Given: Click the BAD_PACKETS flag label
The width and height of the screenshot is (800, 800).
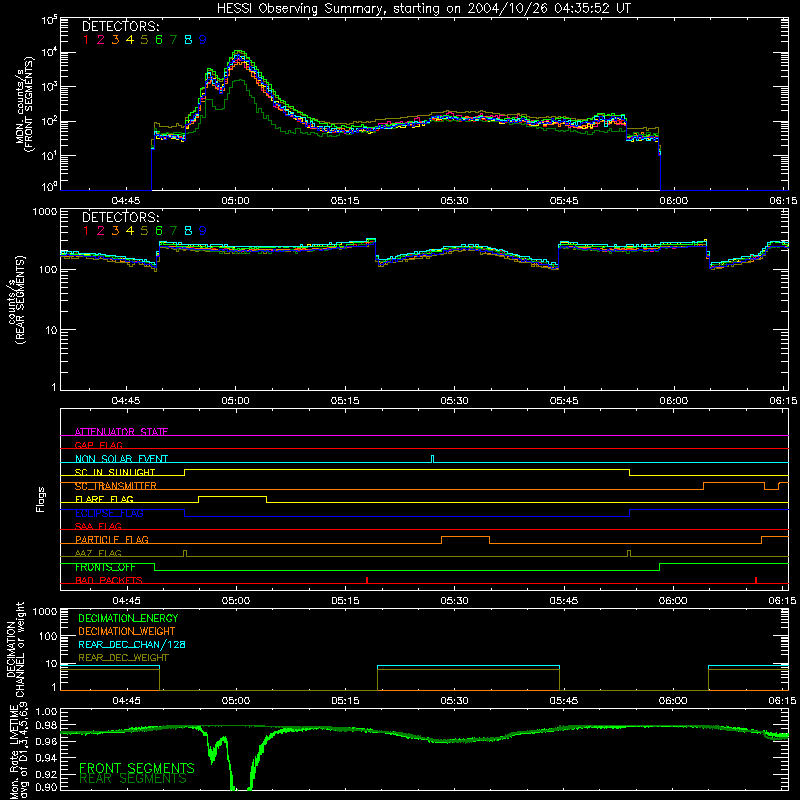Looking at the screenshot, I should pos(109,580).
